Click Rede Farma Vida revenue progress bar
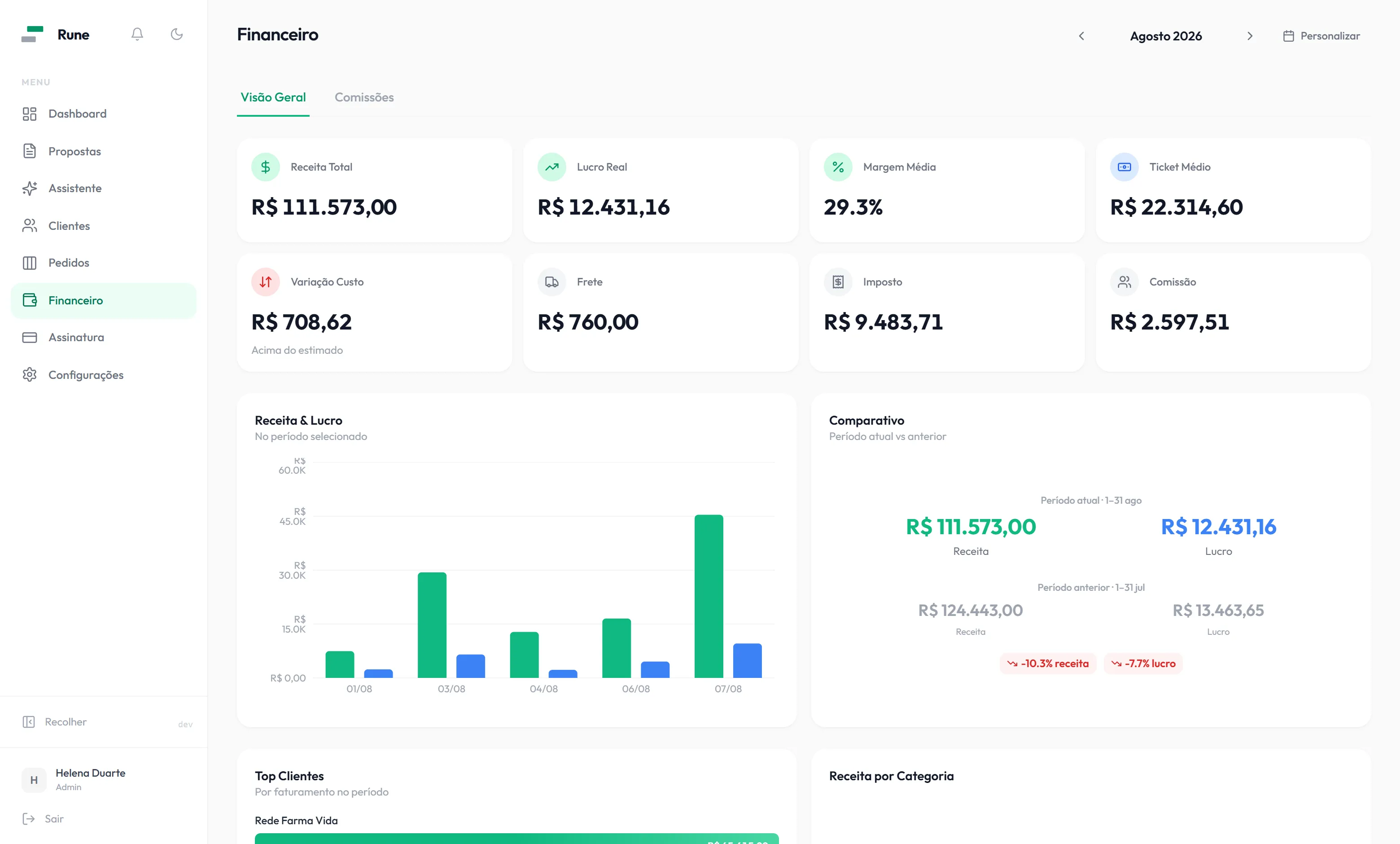1400x844 pixels. pos(516,839)
